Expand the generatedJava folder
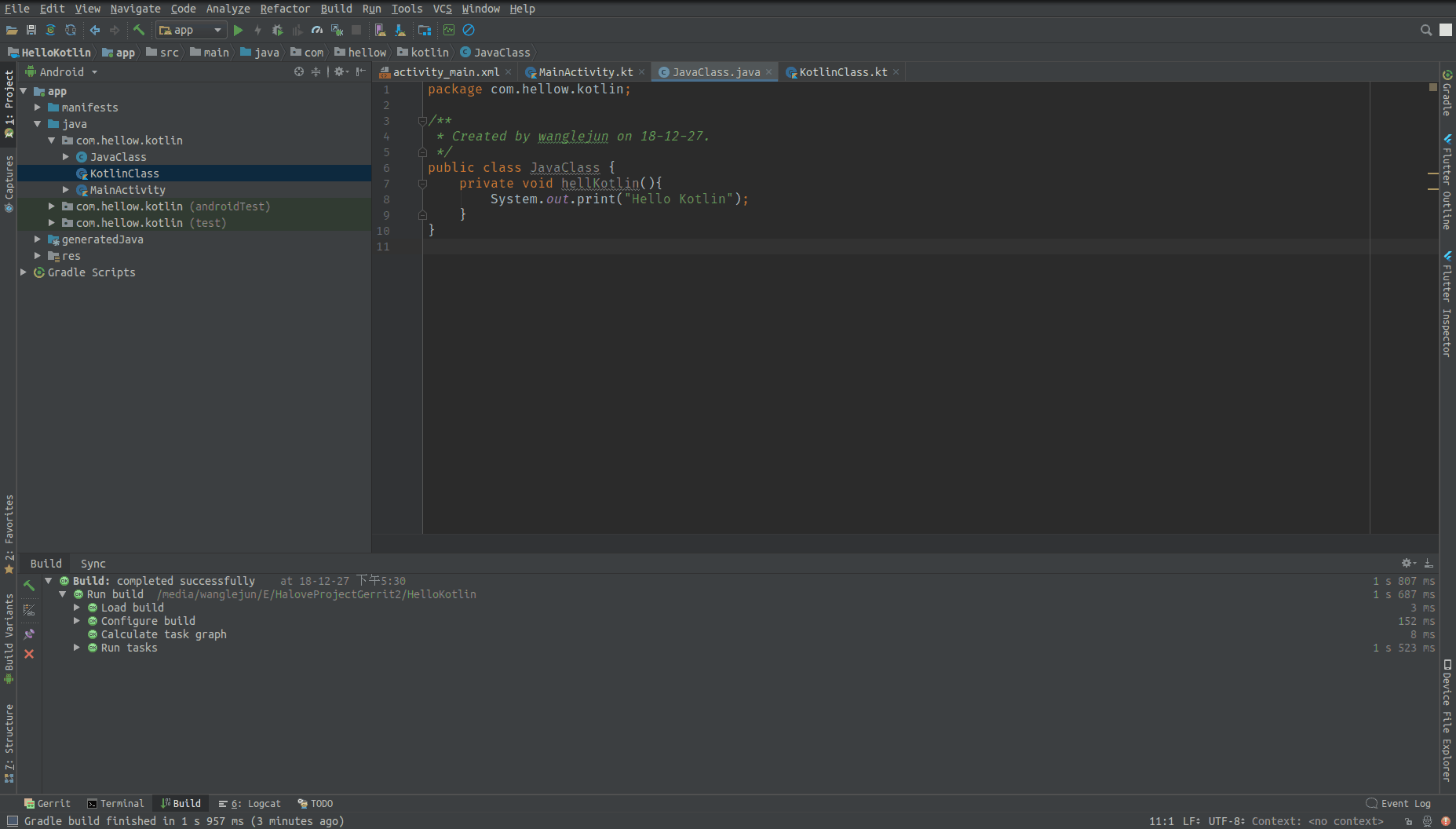Viewport: 1456px width, 829px height. click(x=38, y=239)
